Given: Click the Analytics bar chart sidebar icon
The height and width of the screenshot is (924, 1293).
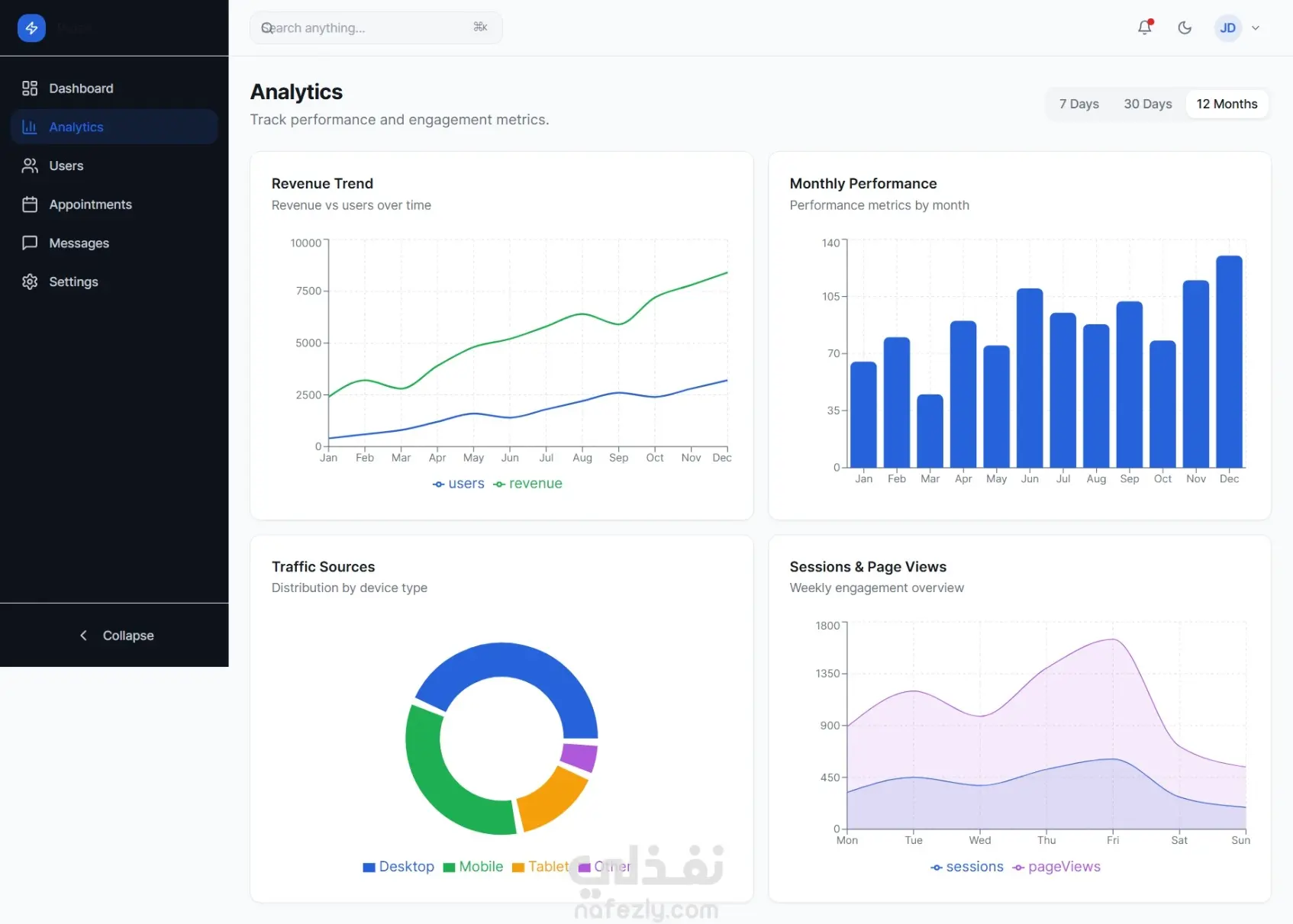Looking at the screenshot, I should [30, 127].
